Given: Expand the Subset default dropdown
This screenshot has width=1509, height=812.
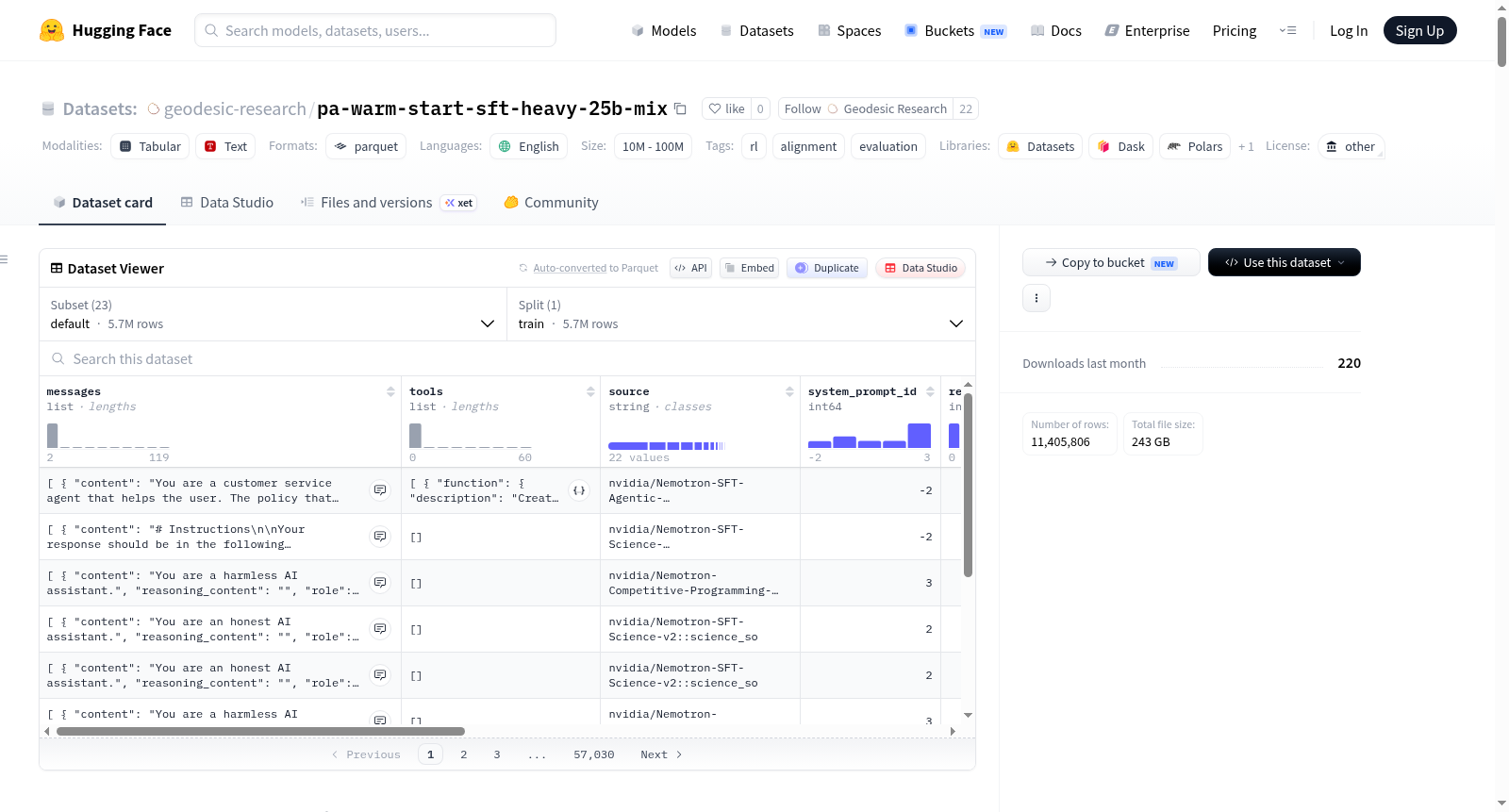Looking at the screenshot, I should pyautogui.click(x=274, y=314).
